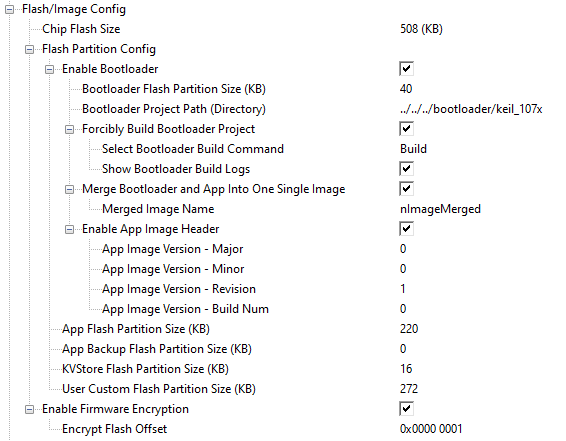Open the Build command value dropdown
The height and width of the screenshot is (441, 566).
pos(413,149)
